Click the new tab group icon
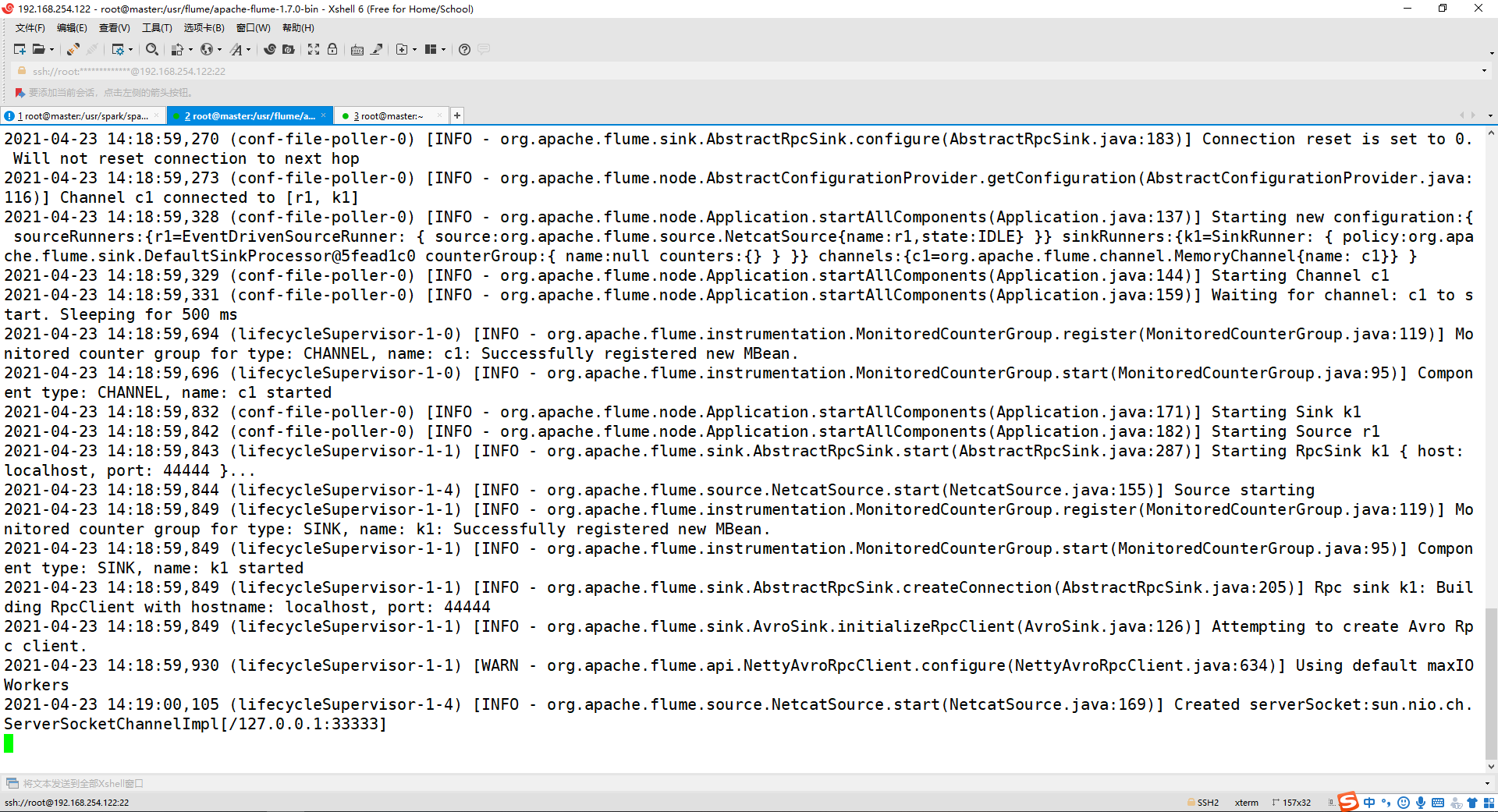The width and height of the screenshot is (1498, 812). coord(401,49)
